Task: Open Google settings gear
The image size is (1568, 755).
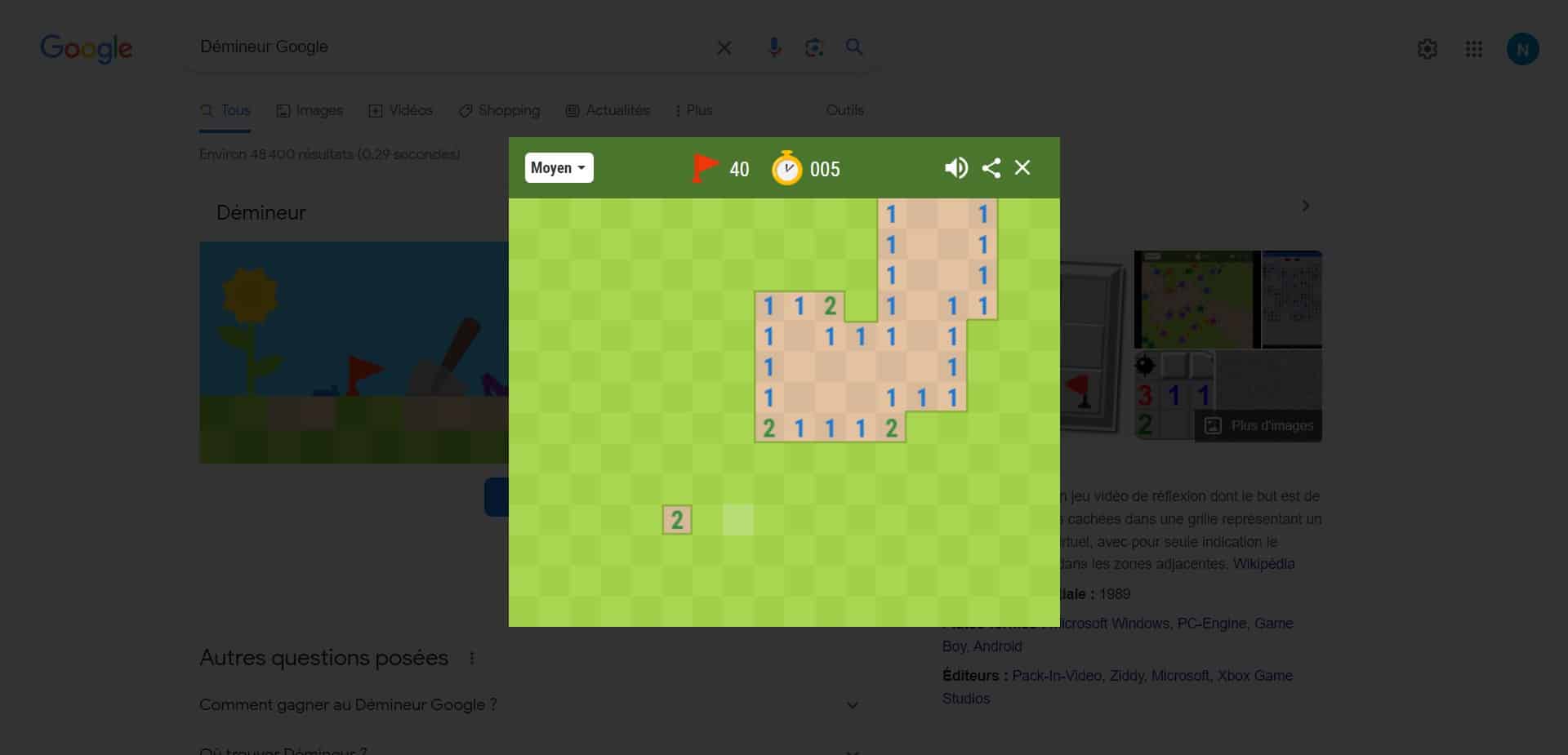Action: coord(1427,49)
